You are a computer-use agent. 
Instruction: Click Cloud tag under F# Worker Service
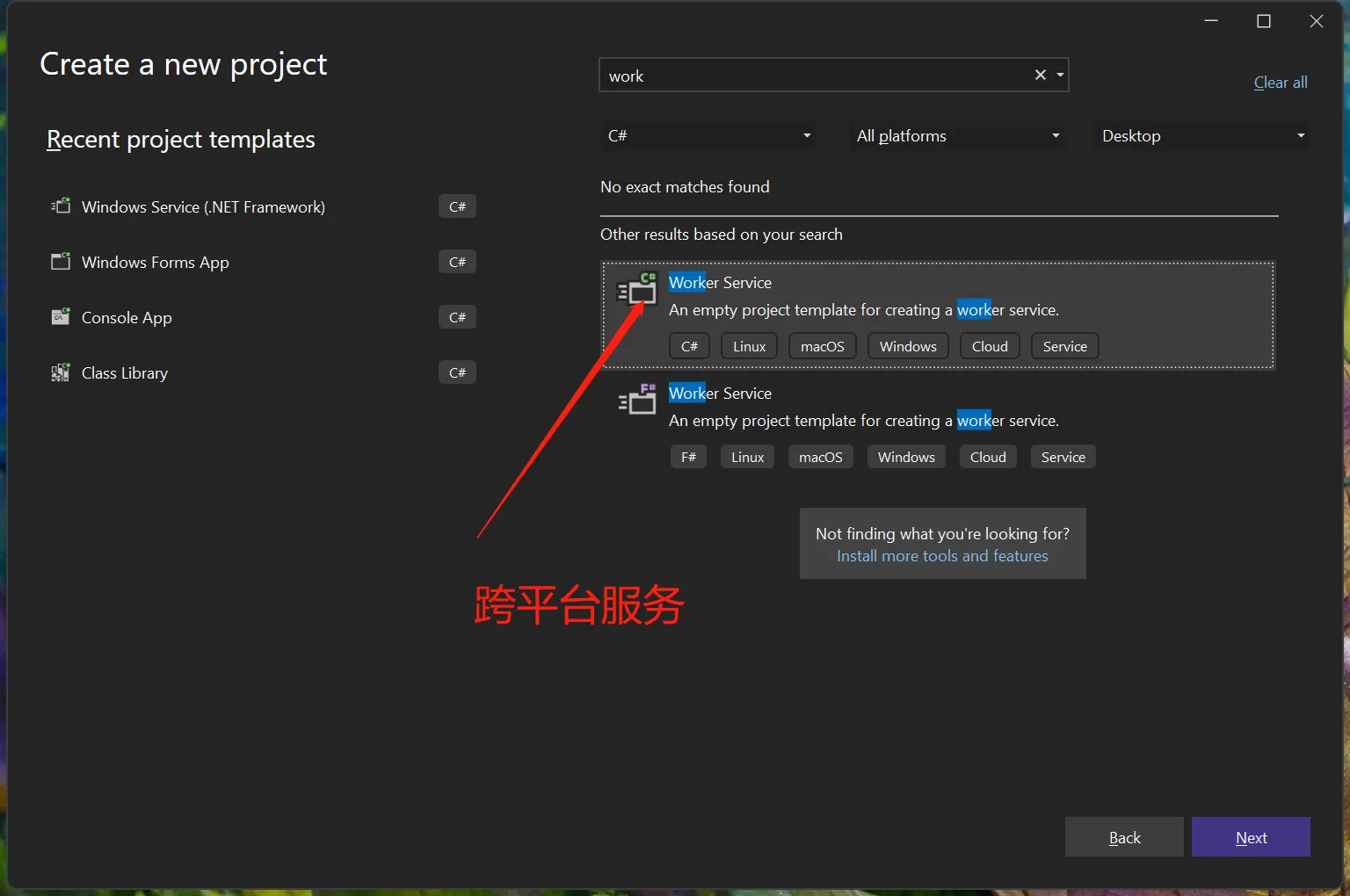pos(988,457)
